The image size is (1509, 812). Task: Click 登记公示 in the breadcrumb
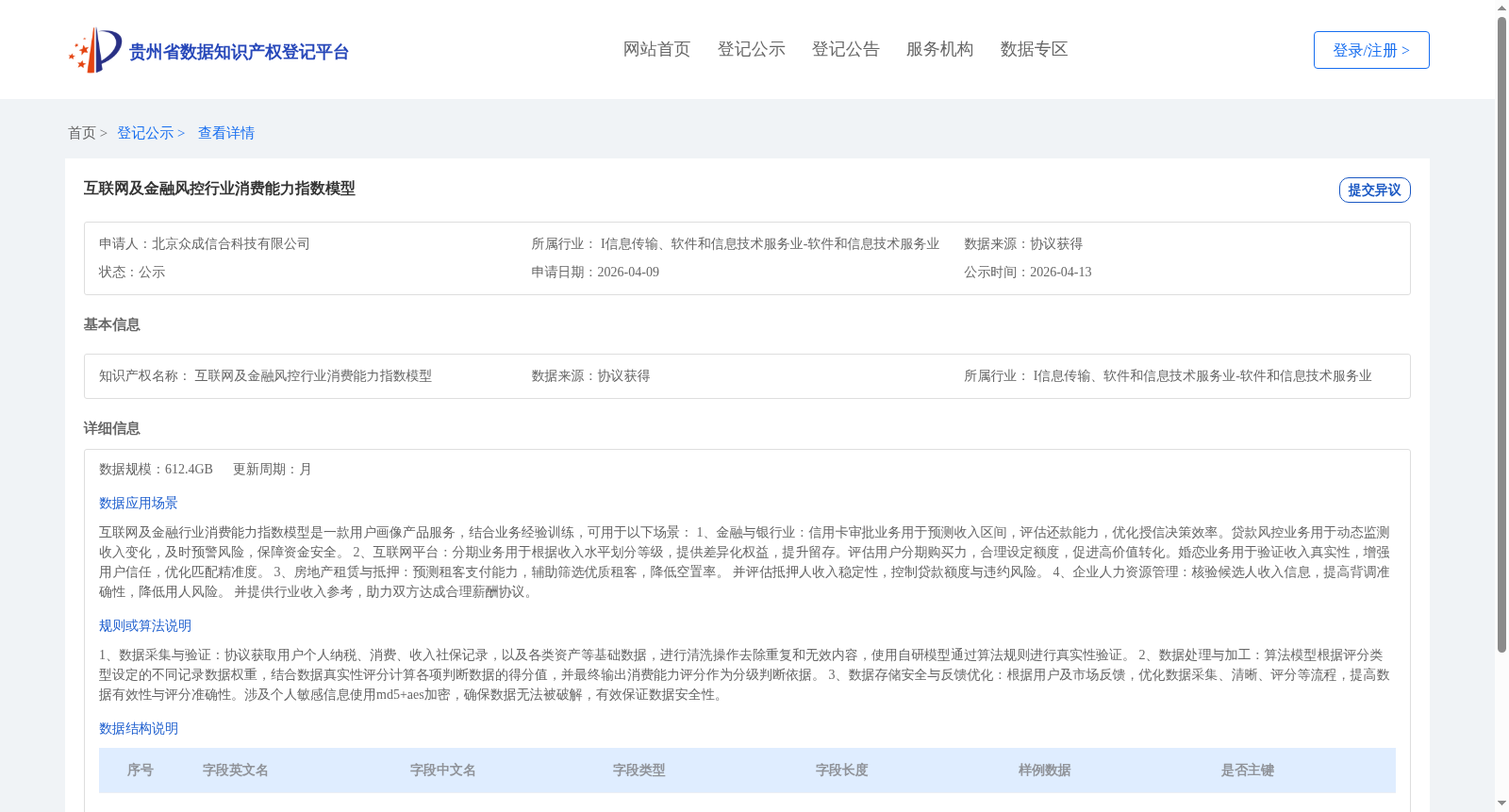(x=145, y=133)
